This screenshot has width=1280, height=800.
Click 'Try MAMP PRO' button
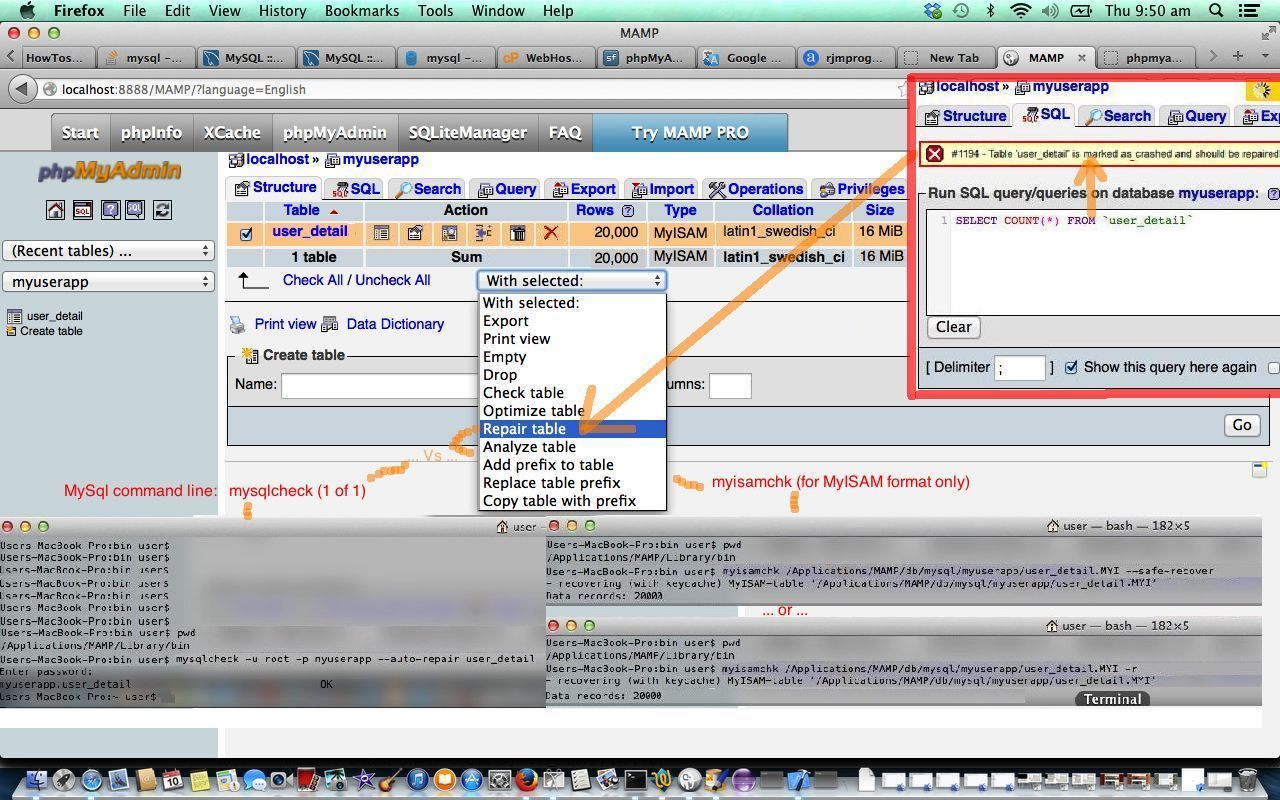pyautogui.click(x=690, y=132)
